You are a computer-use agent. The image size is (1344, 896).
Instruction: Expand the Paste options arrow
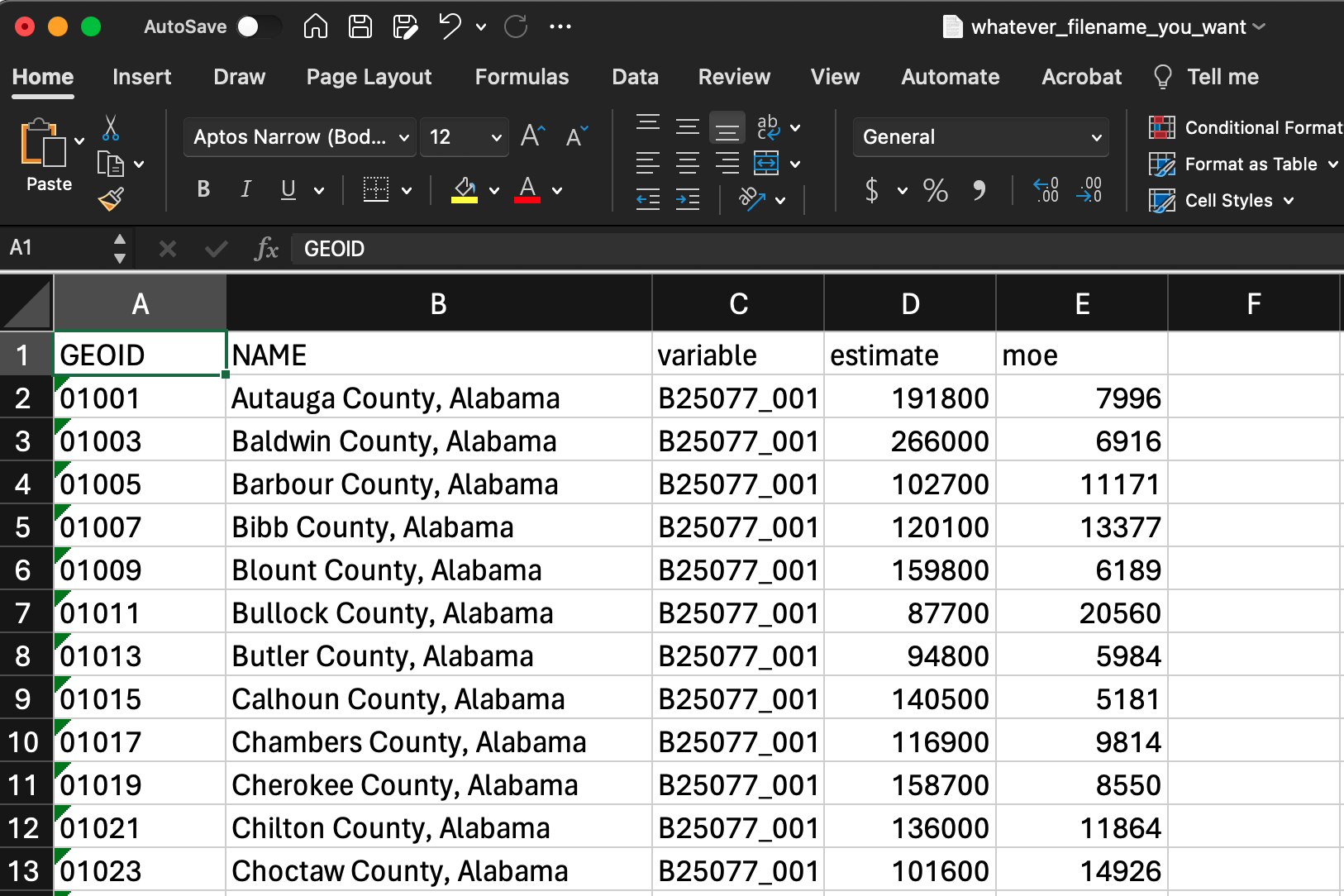(79, 141)
